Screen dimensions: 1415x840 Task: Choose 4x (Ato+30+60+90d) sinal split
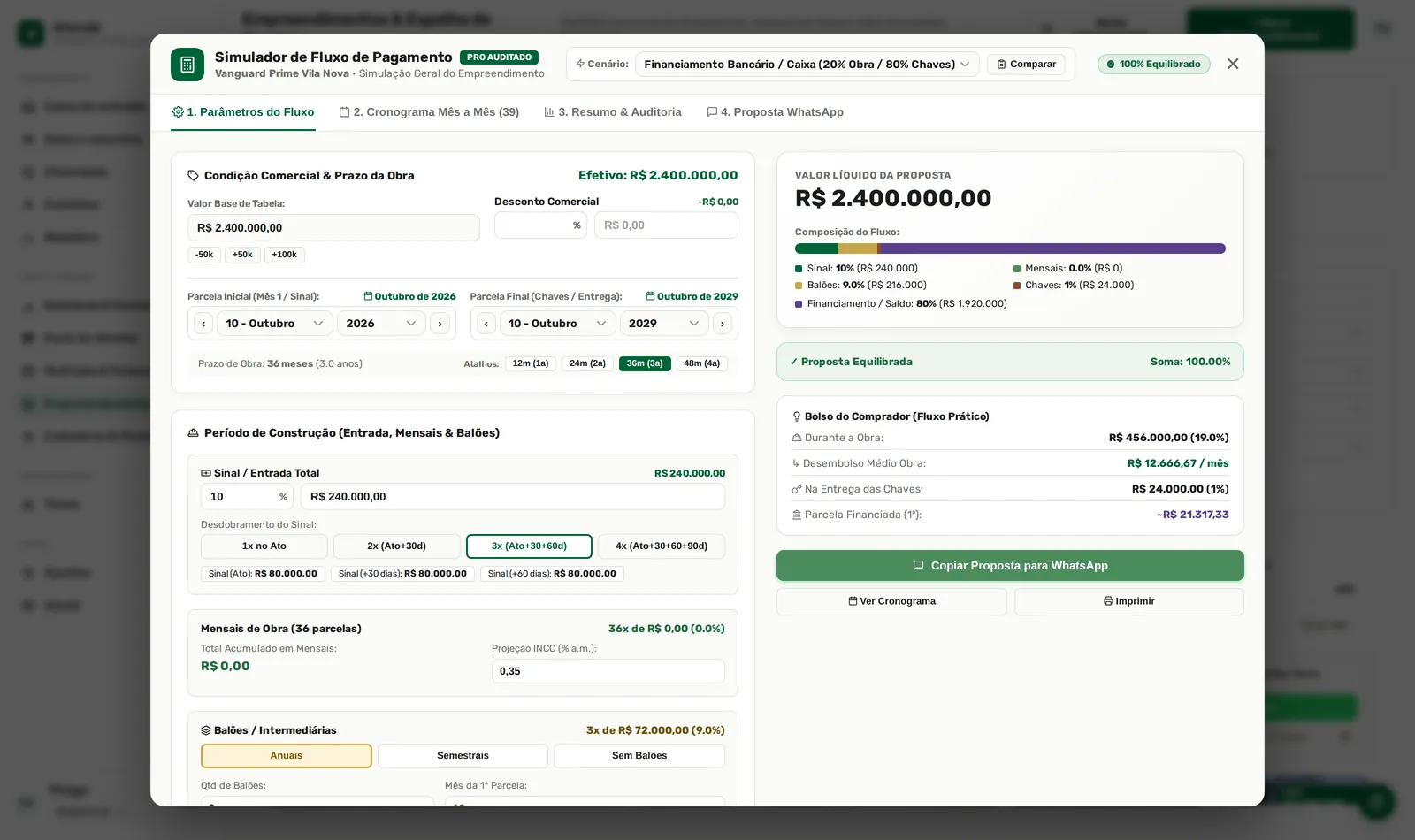pos(662,546)
